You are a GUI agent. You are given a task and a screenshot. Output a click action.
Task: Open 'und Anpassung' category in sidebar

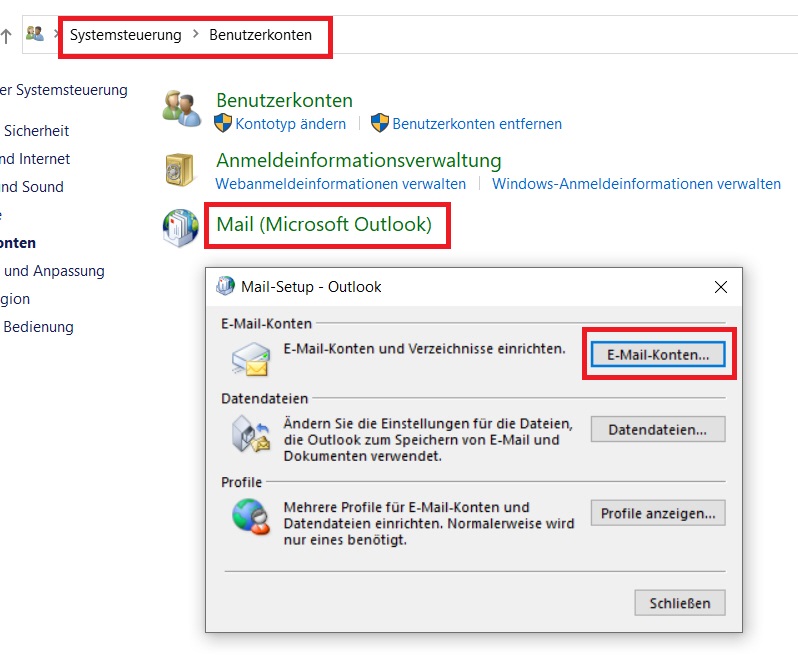click(54, 271)
